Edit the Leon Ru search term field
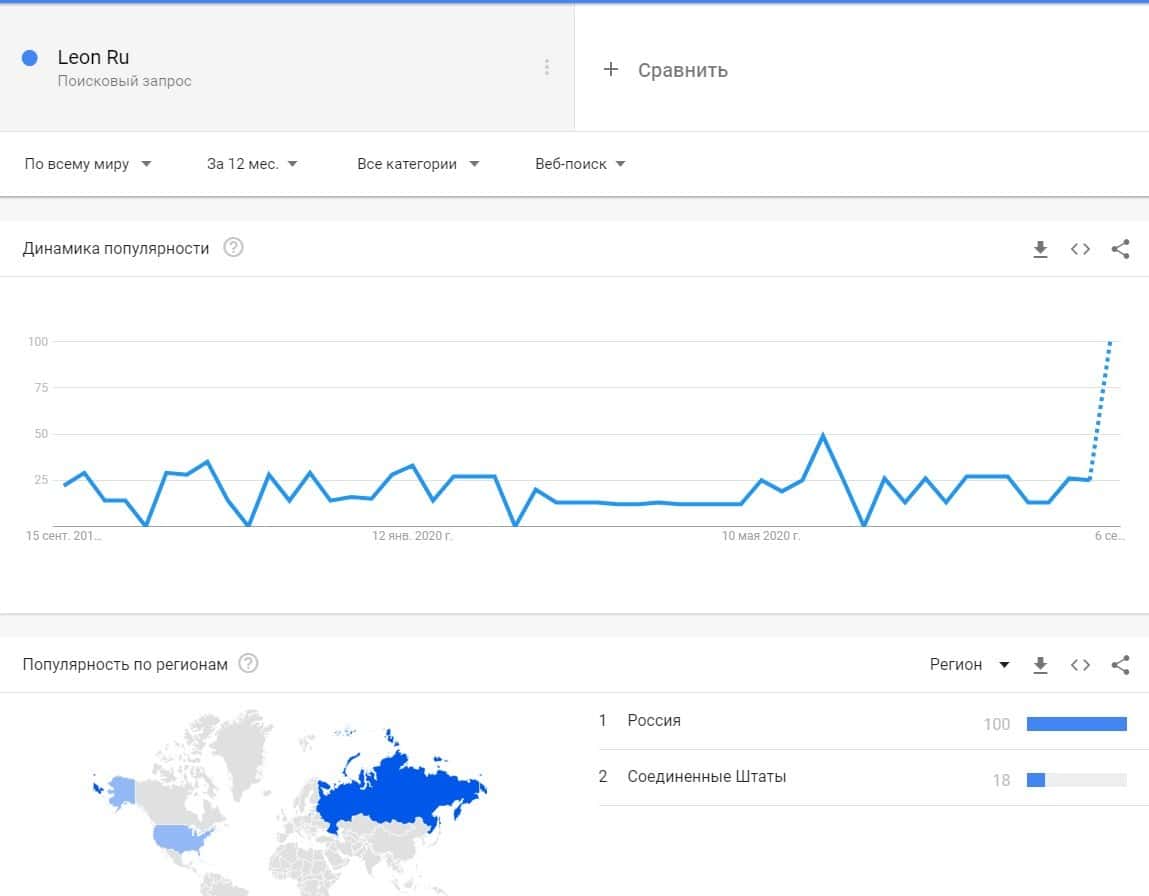 coord(93,58)
